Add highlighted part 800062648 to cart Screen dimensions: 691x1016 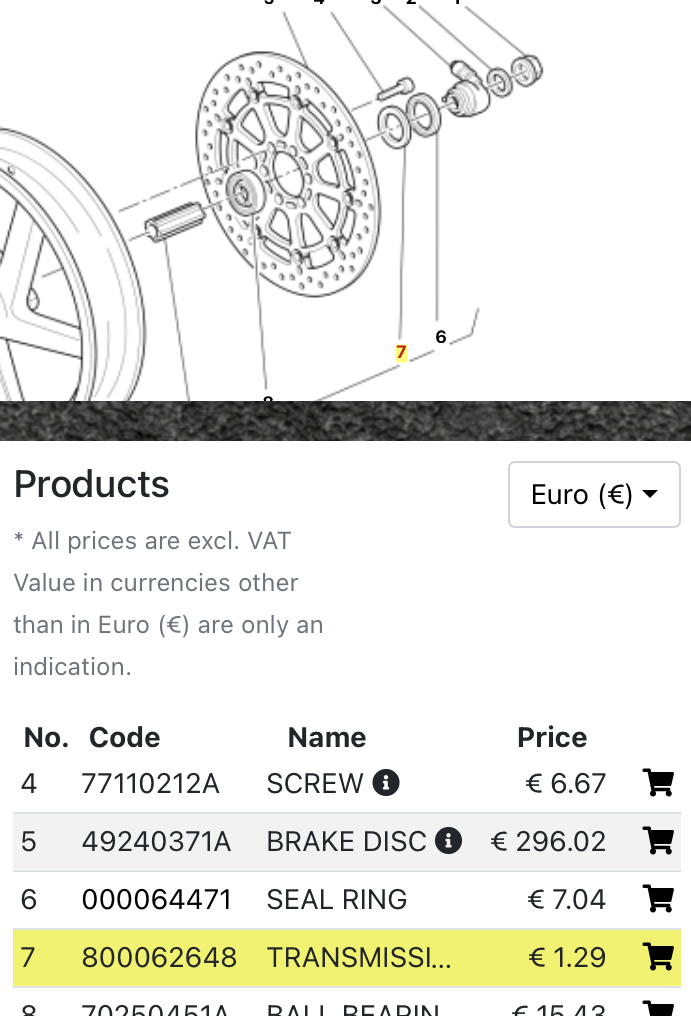[658, 957]
